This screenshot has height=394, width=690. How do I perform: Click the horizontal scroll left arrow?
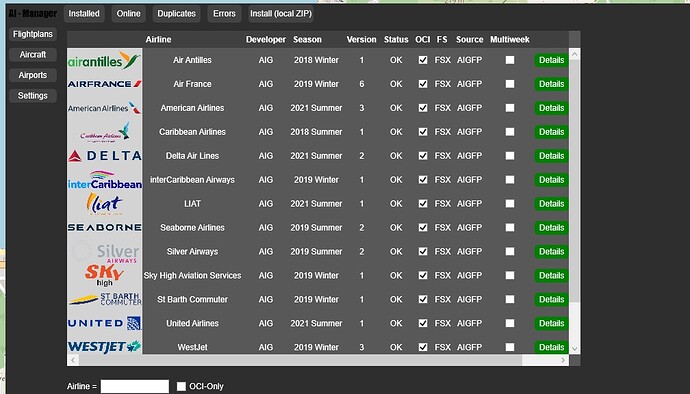(x=73, y=360)
